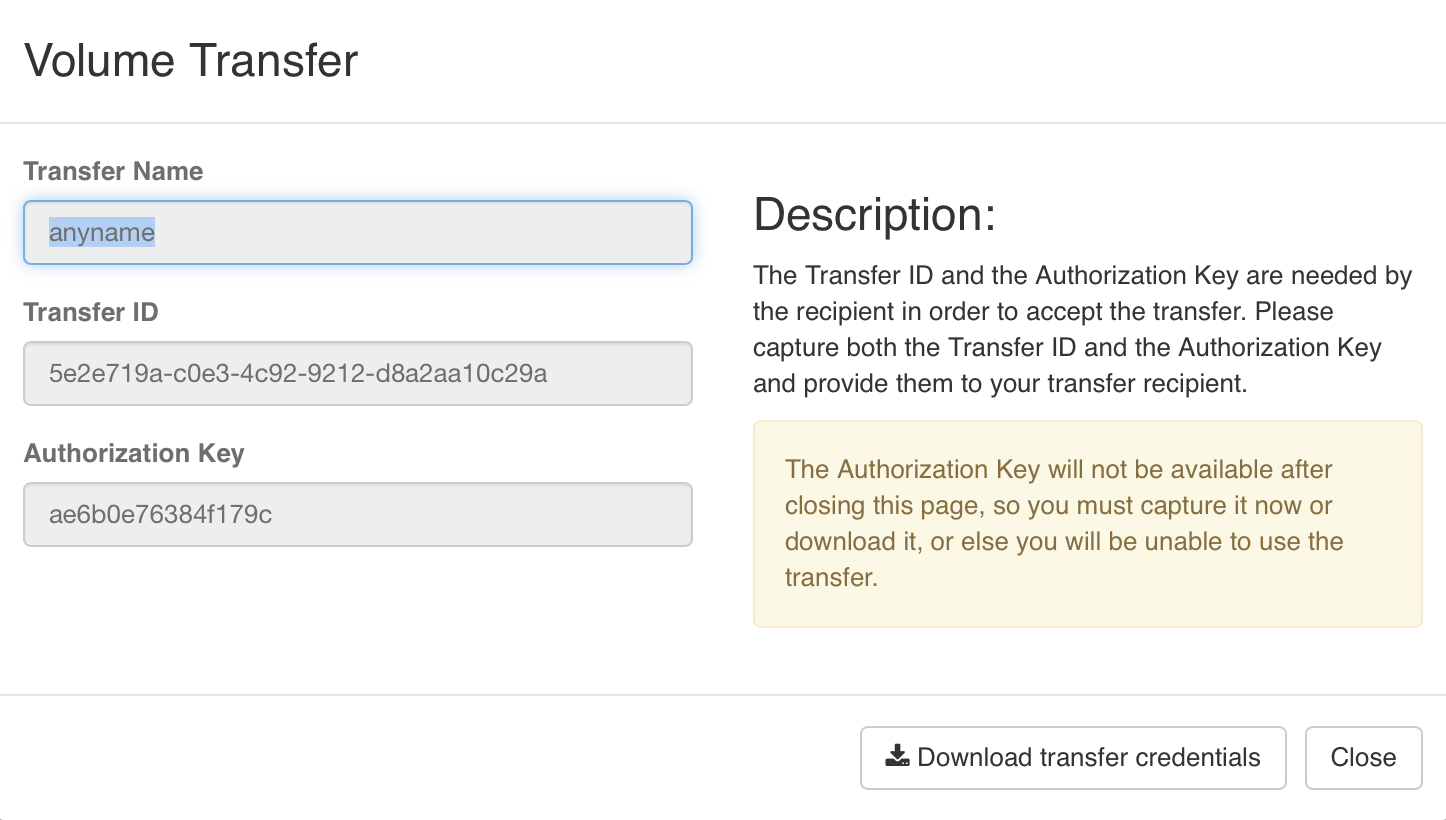Click the Authorization Key label
1446x820 pixels.
tap(134, 454)
